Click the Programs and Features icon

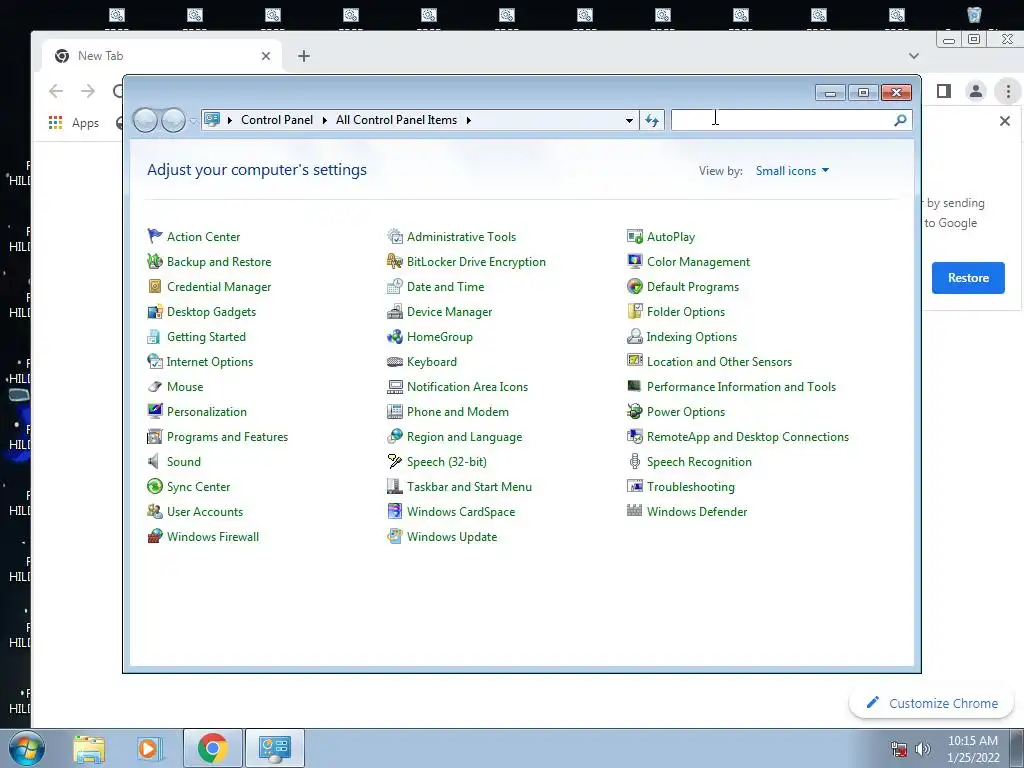pos(155,436)
